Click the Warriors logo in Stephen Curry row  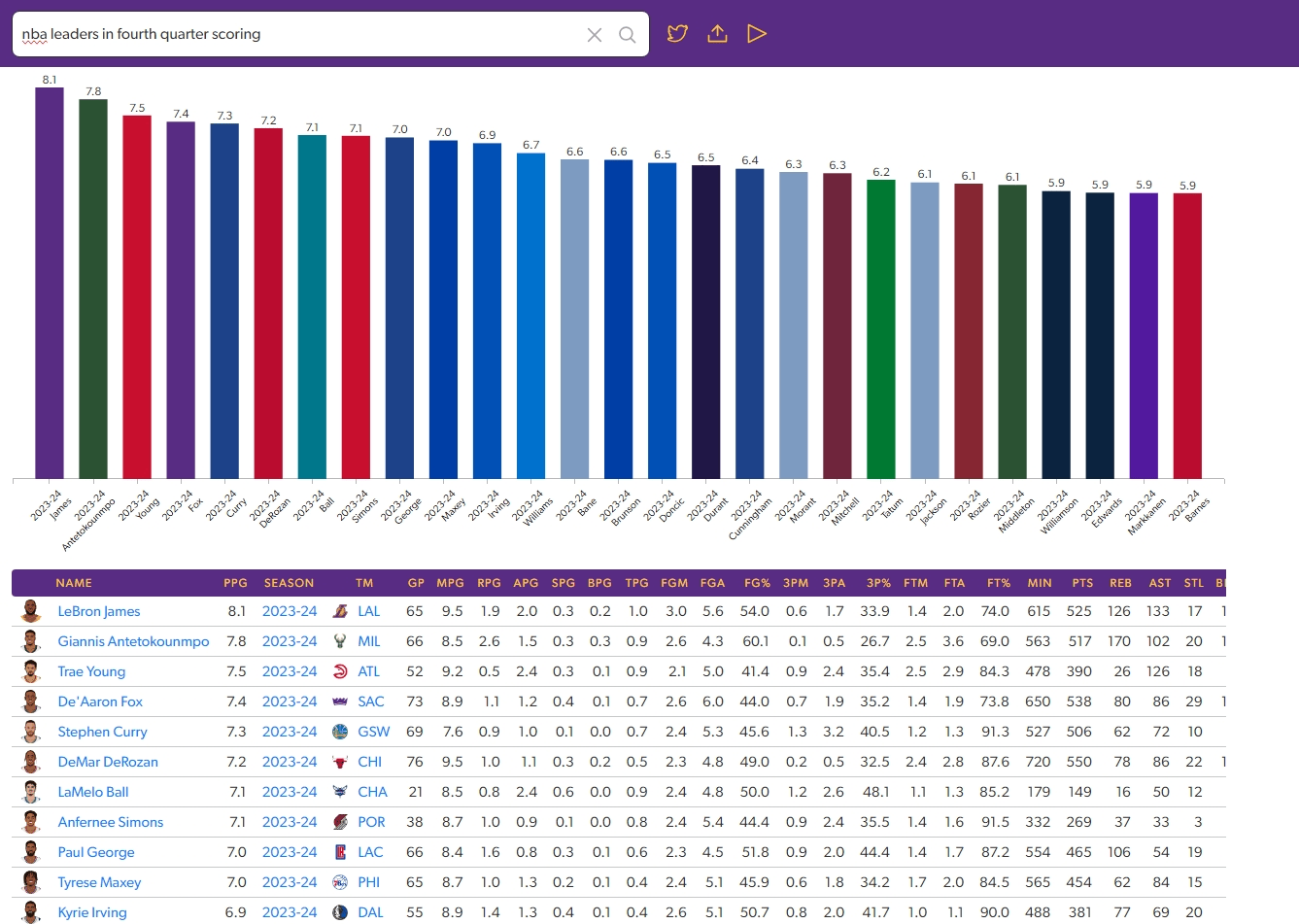click(340, 732)
